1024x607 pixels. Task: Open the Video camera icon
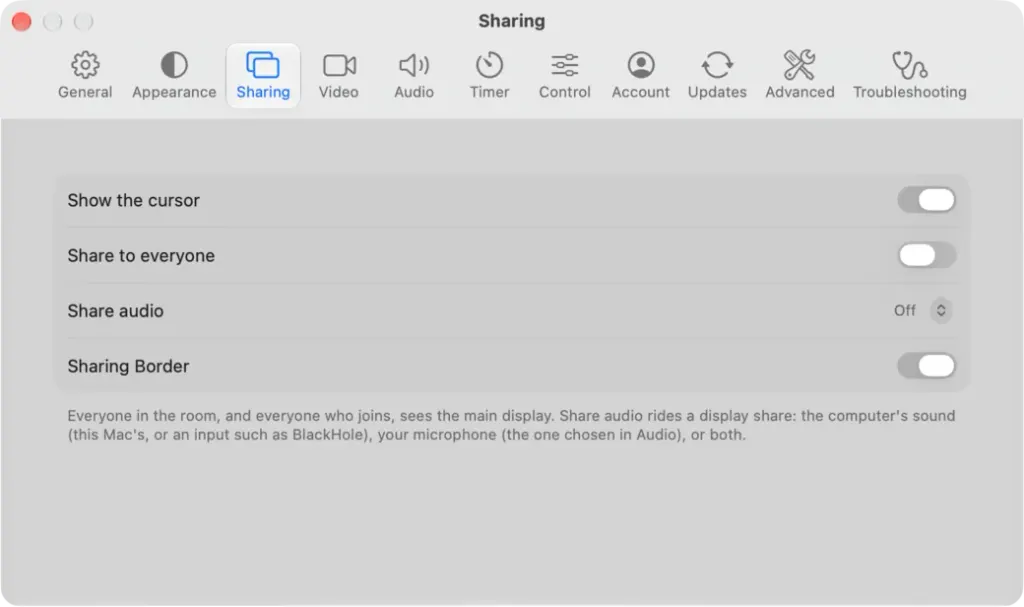(x=339, y=65)
